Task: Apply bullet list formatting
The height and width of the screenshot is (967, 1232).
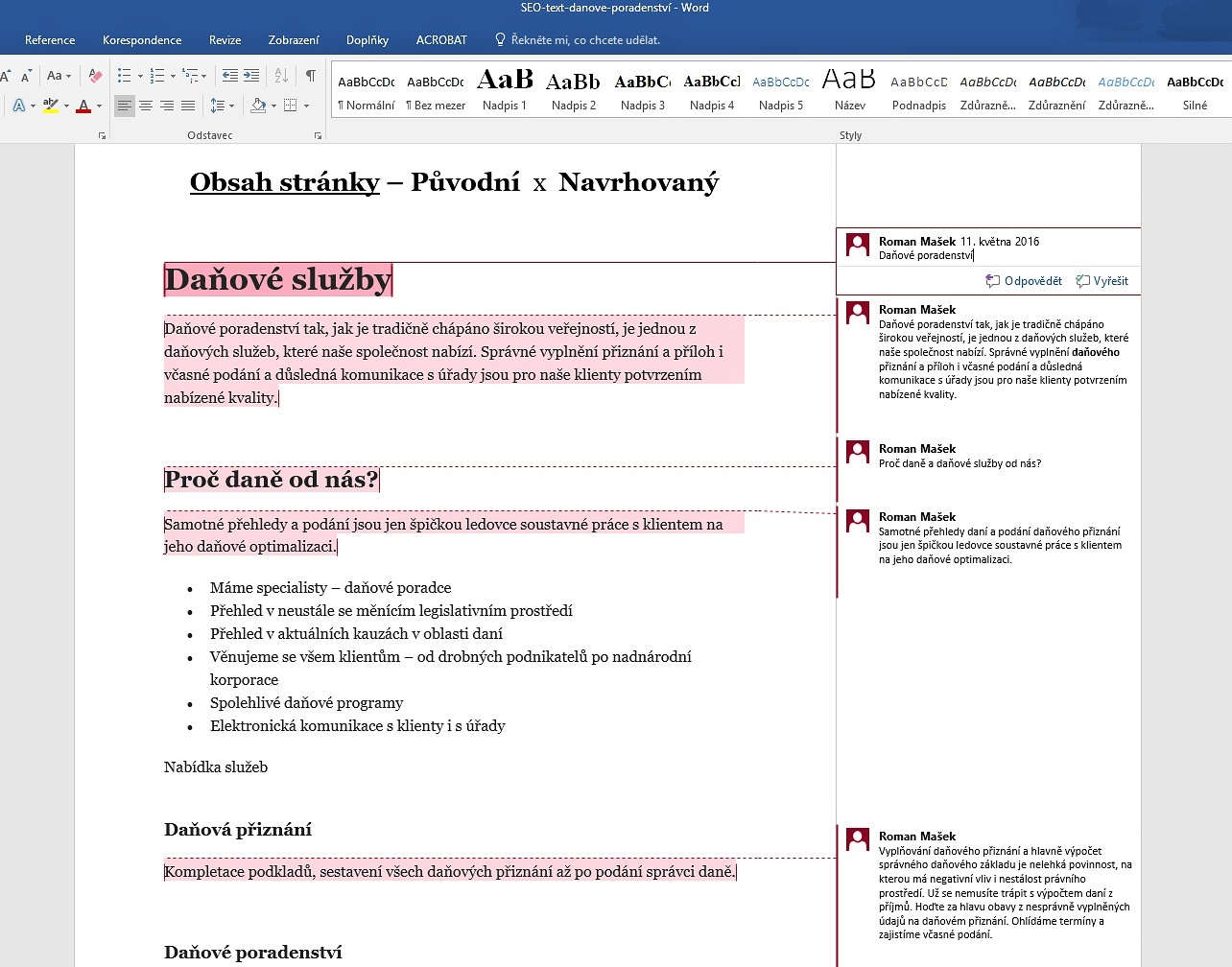Action: click(124, 76)
